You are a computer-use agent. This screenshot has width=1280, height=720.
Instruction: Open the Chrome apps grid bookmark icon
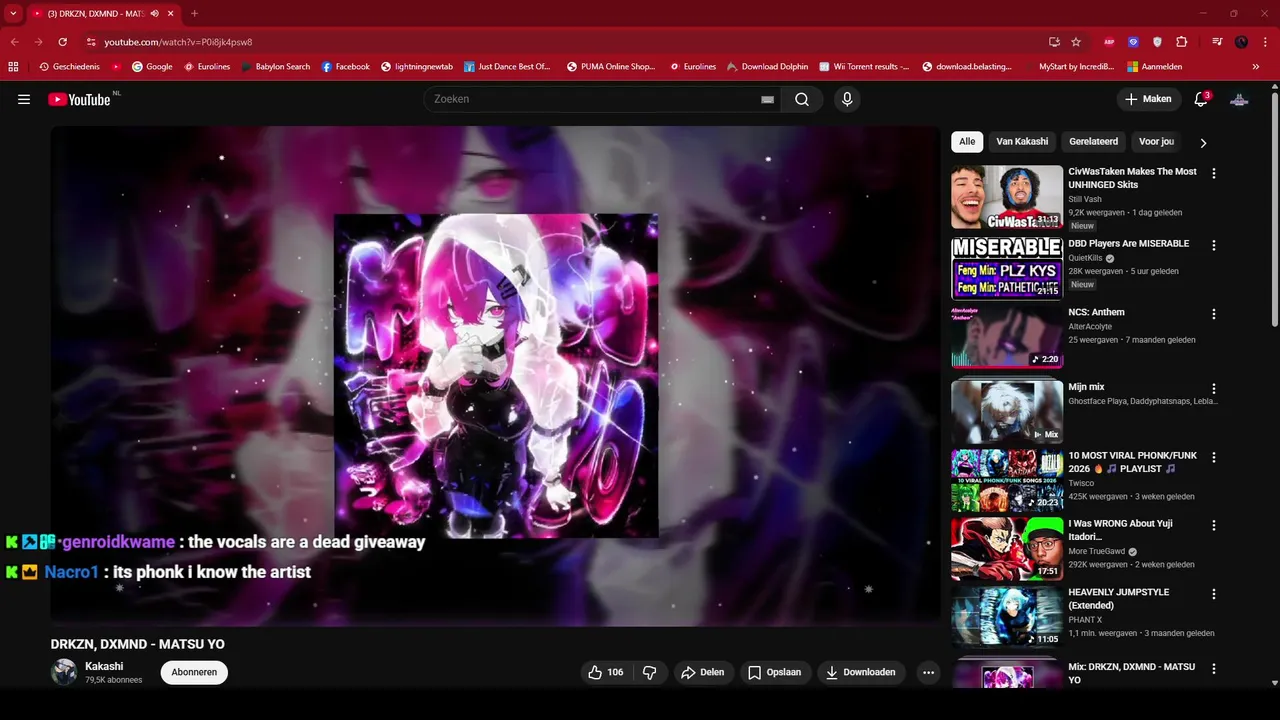pos(13,67)
